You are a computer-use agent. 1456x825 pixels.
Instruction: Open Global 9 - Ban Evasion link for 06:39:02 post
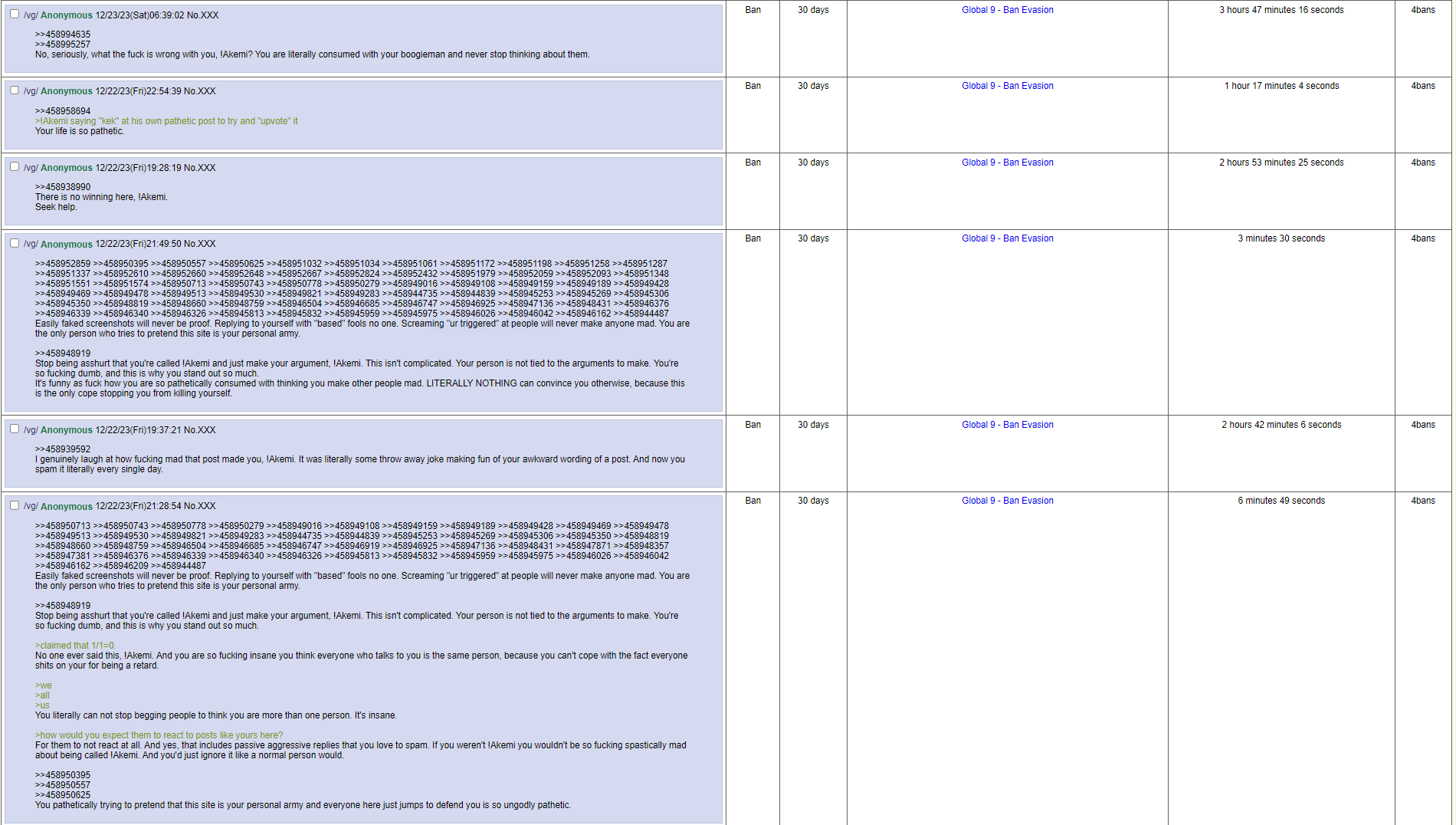click(1008, 10)
